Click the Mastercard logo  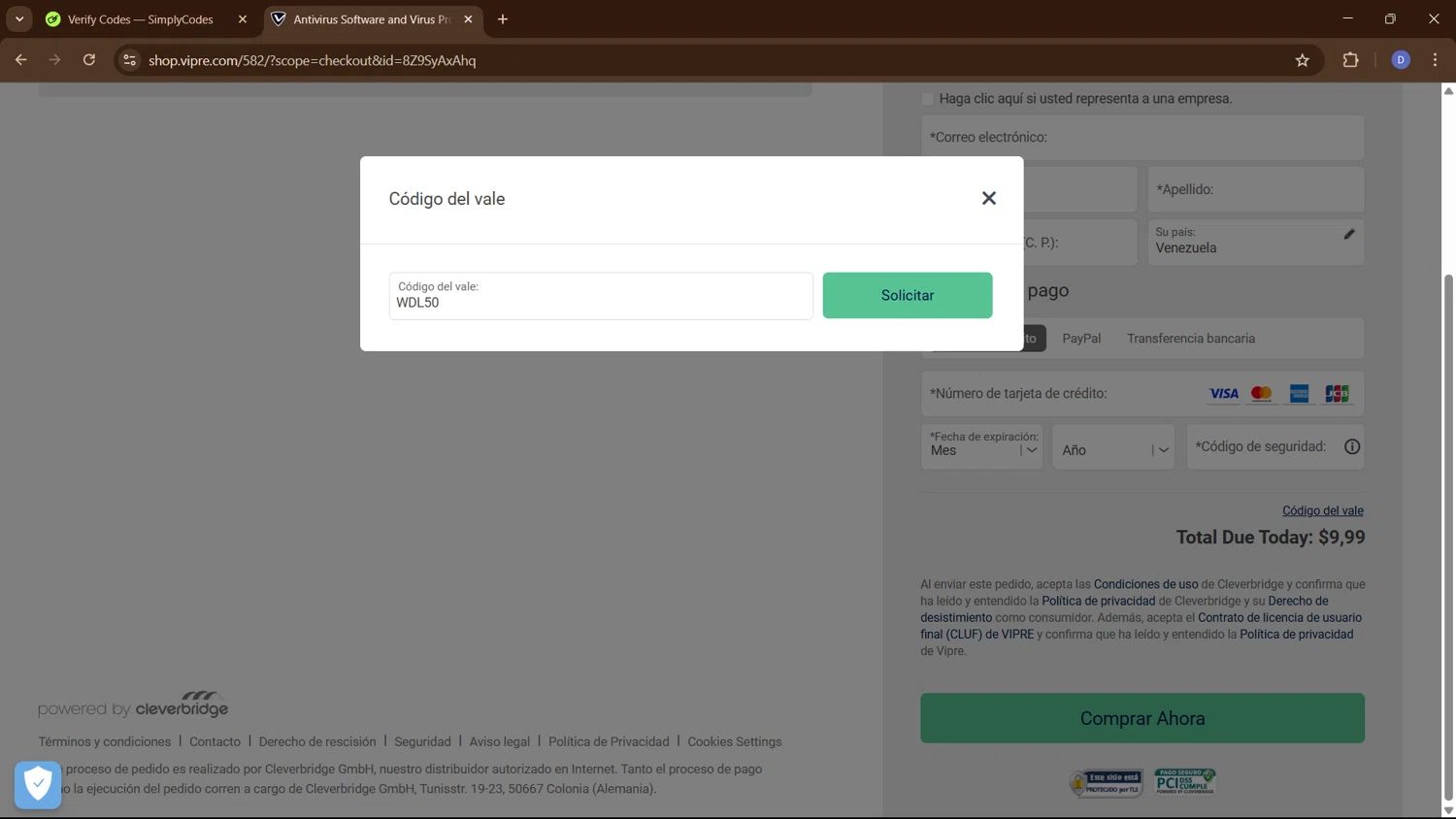point(1261,393)
